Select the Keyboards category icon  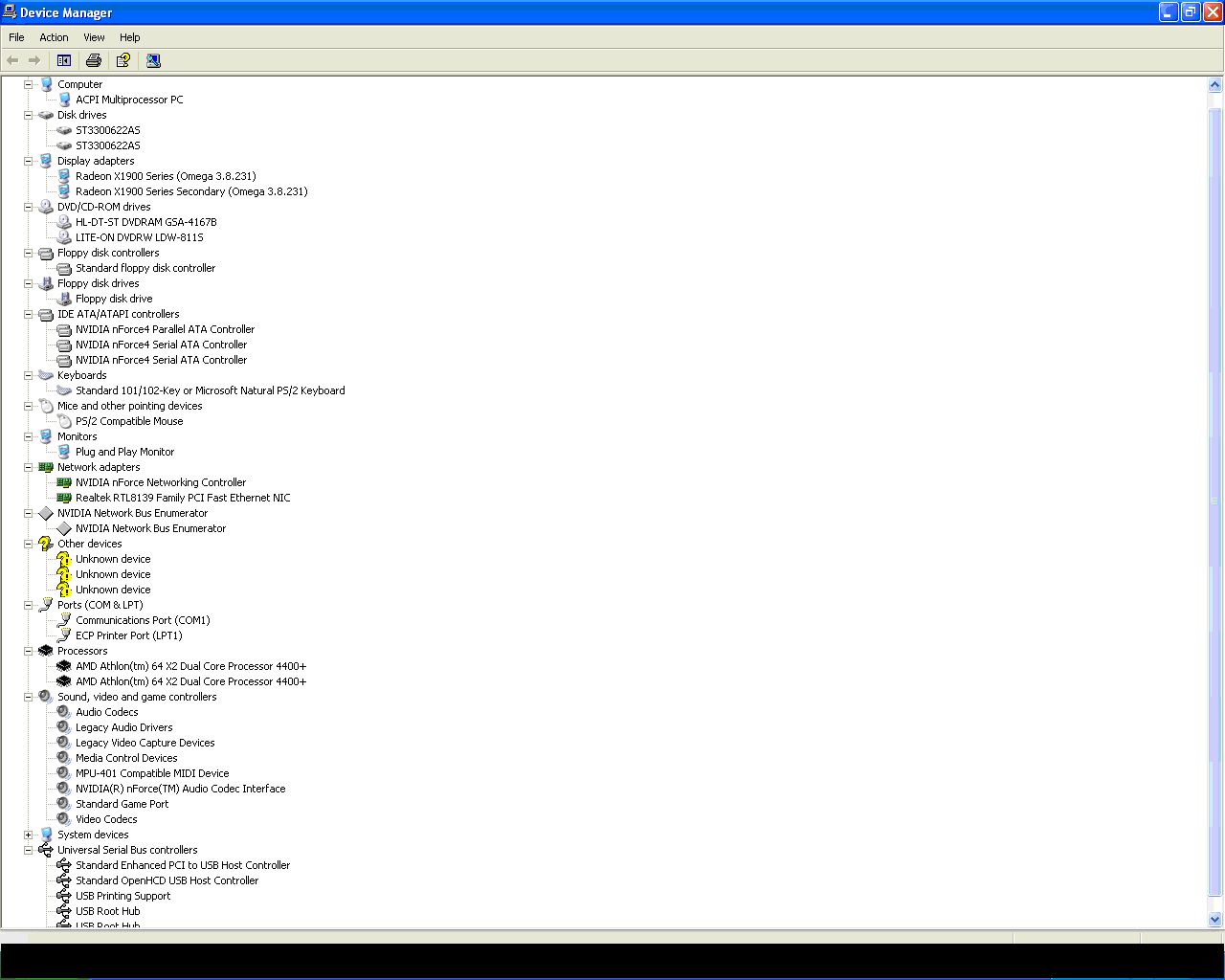46,375
